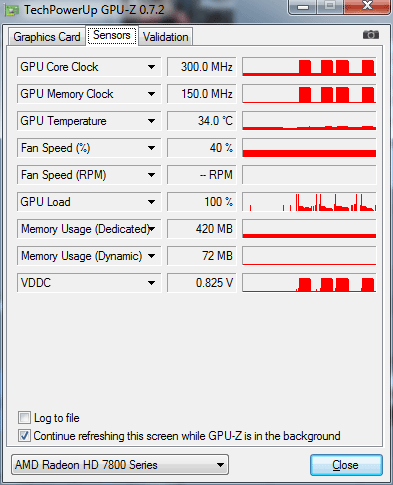Viewport: 393px width, 485px height.
Task: Click the GPU-Z app icon in title bar
Action: tap(12, 10)
